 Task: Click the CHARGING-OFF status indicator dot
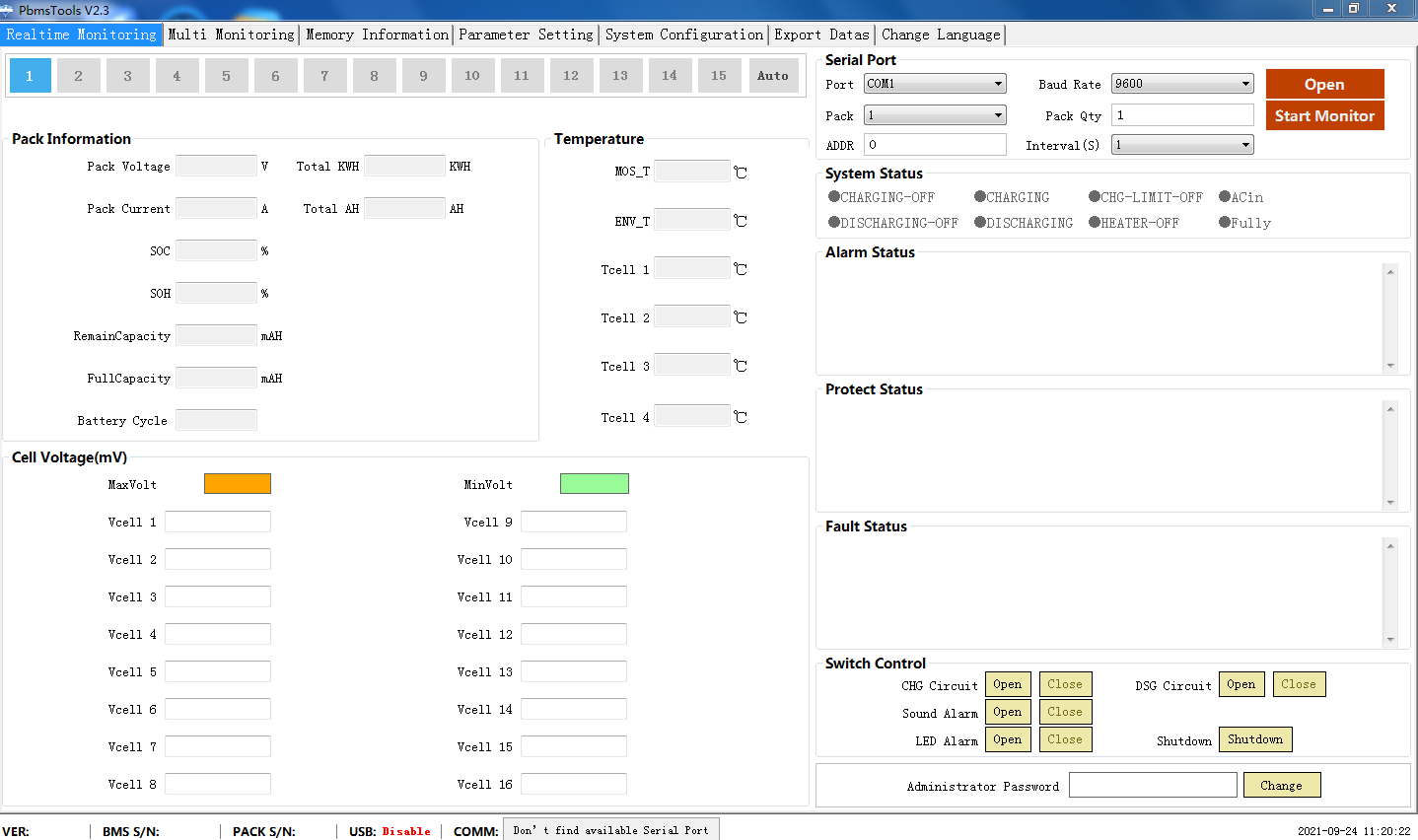click(x=834, y=196)
